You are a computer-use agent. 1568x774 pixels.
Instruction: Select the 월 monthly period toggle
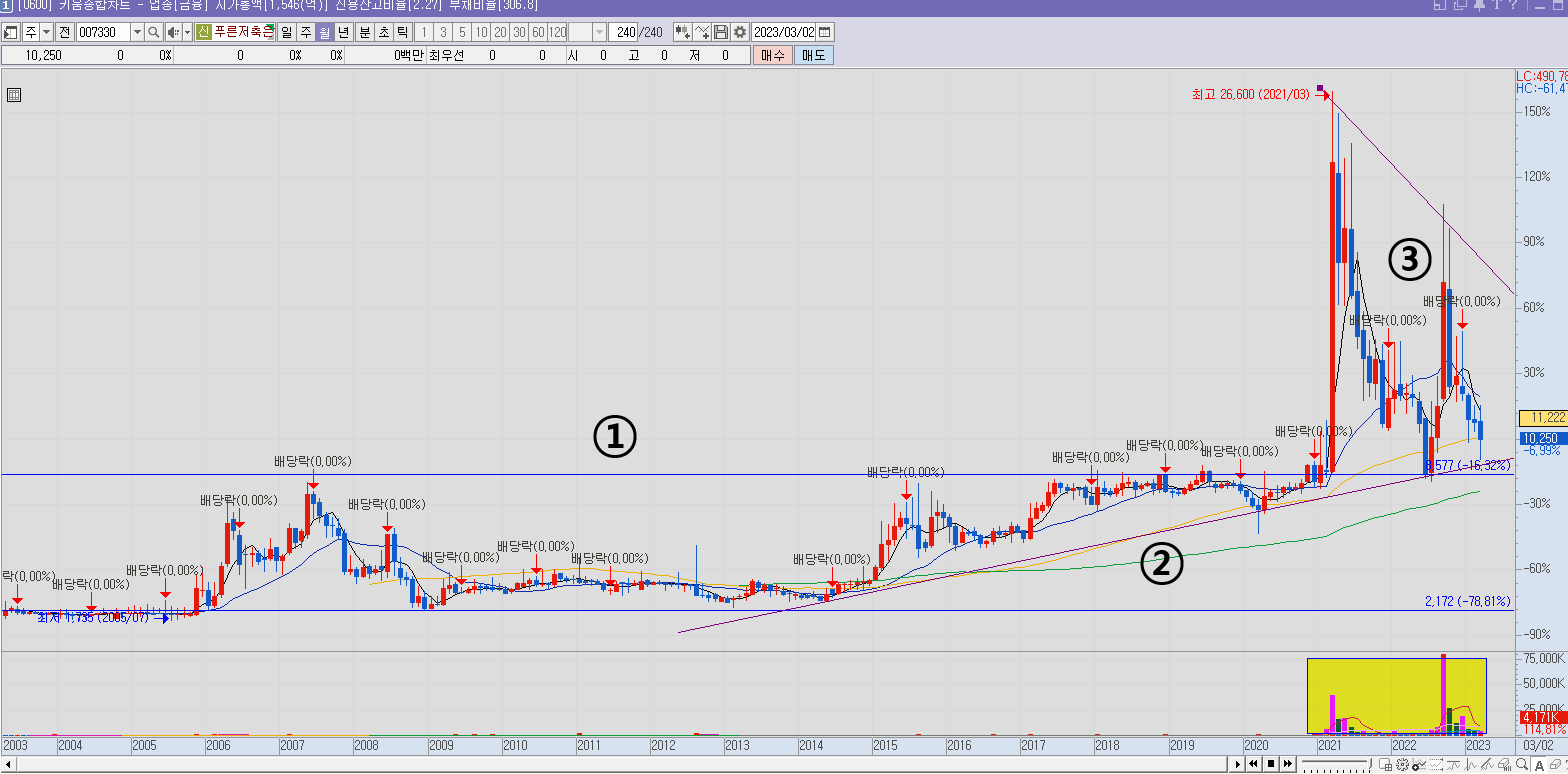pos(324,32)
